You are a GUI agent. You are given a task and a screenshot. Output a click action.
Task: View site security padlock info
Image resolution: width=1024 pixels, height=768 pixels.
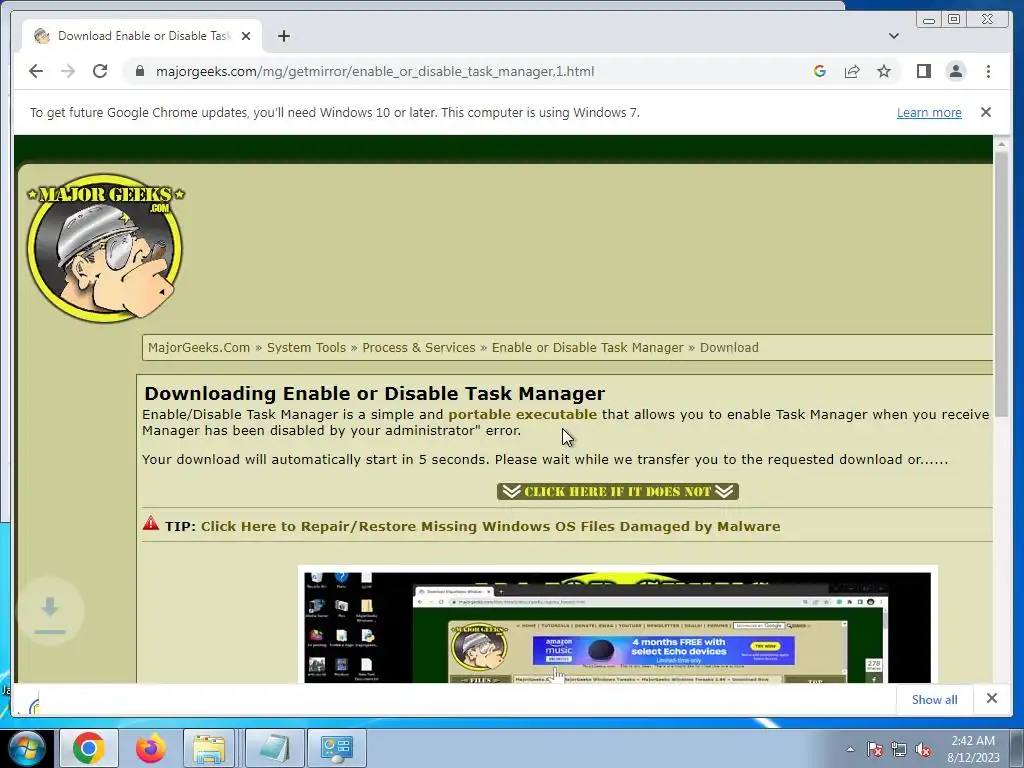(140, 71)
